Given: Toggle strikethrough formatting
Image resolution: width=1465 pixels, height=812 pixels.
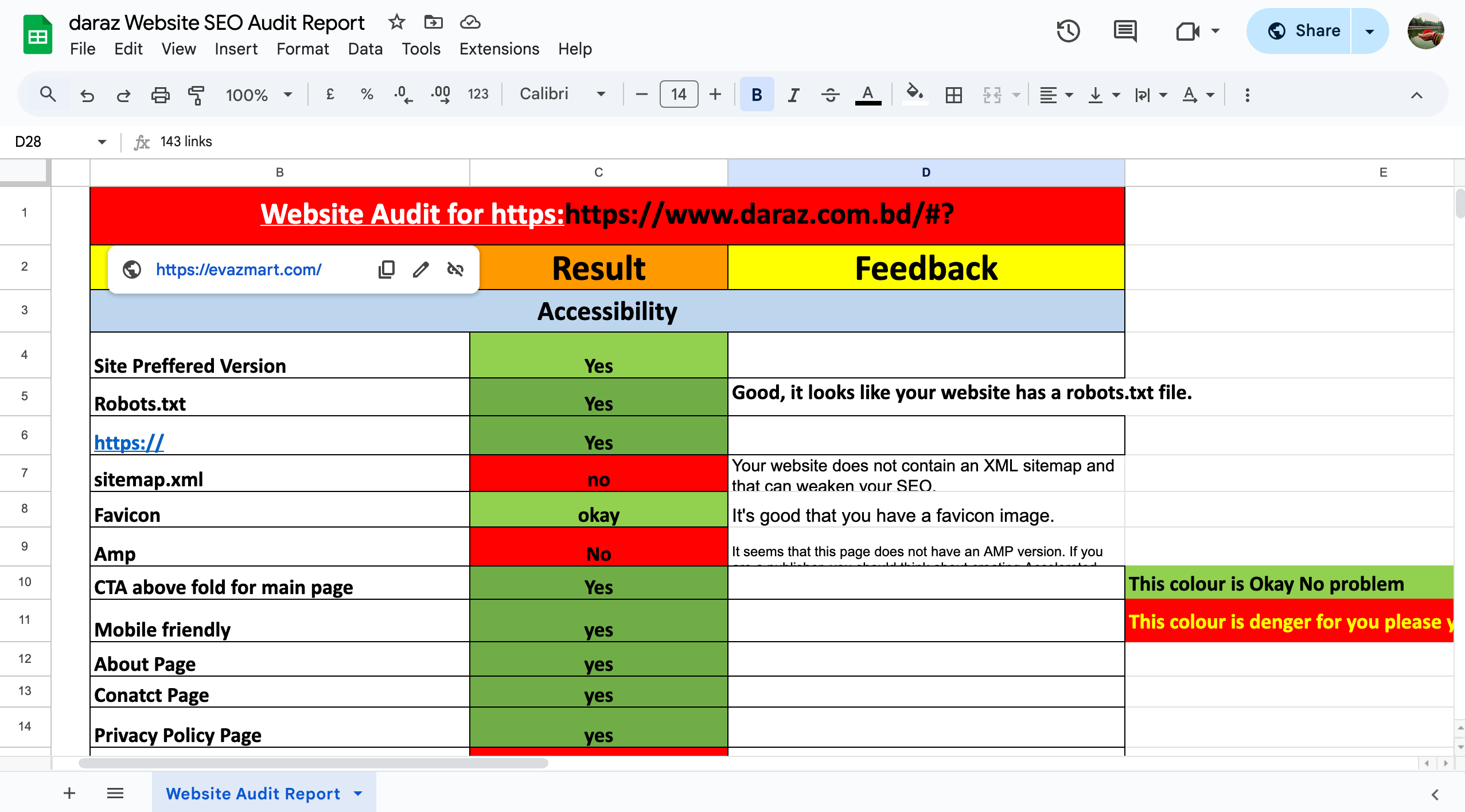Looking at the screenshot, I should click(x=830, y=94).
